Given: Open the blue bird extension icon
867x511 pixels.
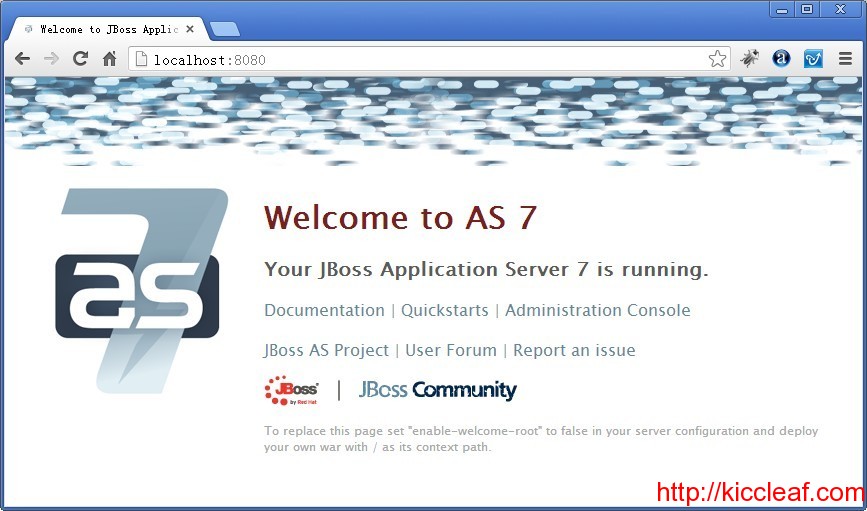Looking at the screenshot, I should 813,58.
